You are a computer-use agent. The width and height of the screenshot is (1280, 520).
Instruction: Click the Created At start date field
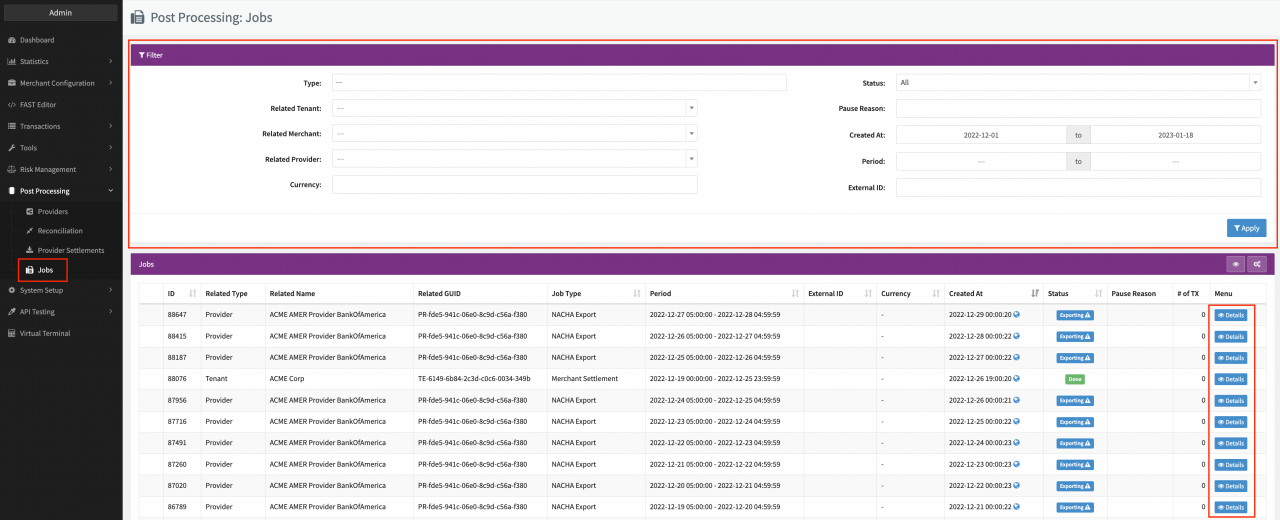981,135
